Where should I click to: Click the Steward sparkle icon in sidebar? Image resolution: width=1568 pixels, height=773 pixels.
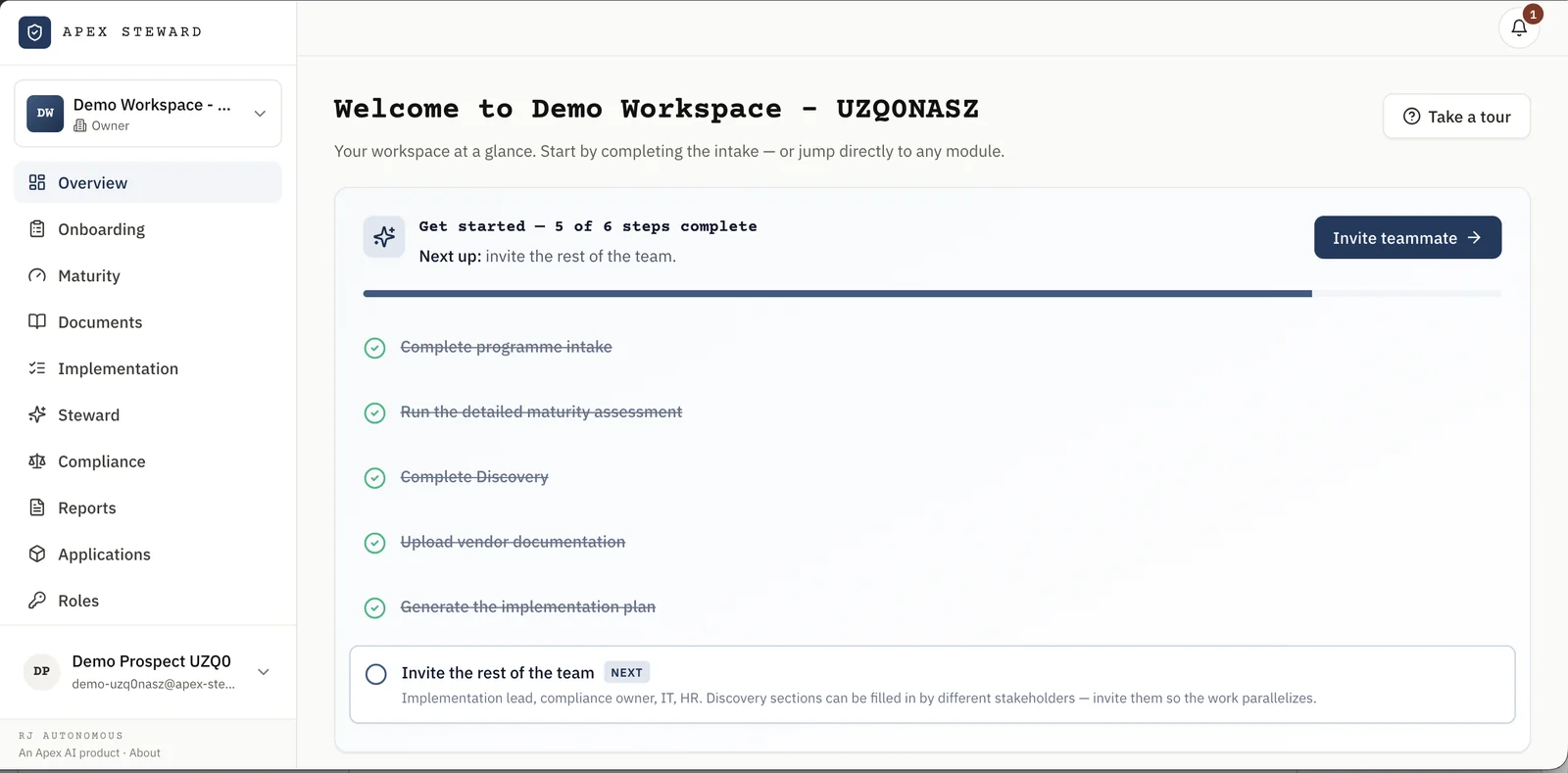pos(37,414)
